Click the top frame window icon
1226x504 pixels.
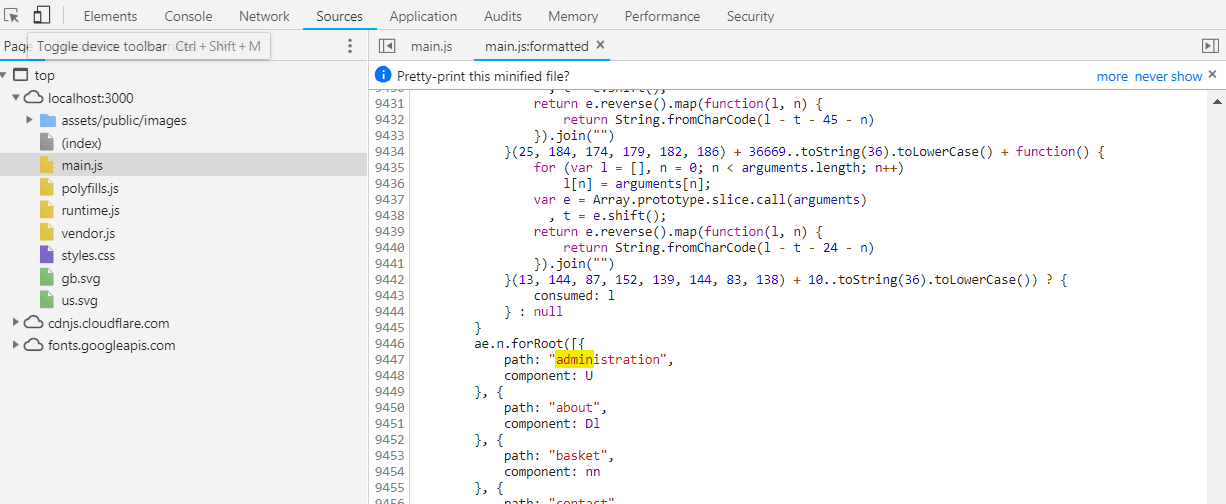(x=21, y=75)
